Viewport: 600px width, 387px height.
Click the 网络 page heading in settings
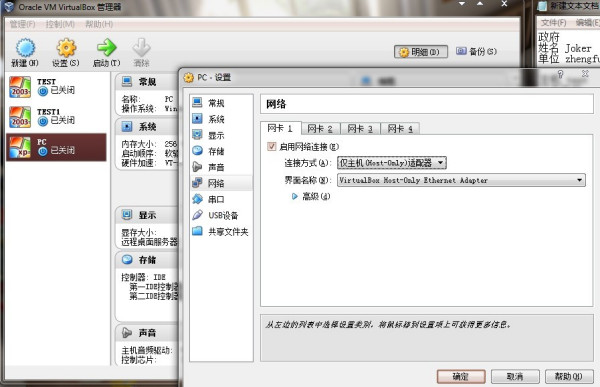(276, 104)
